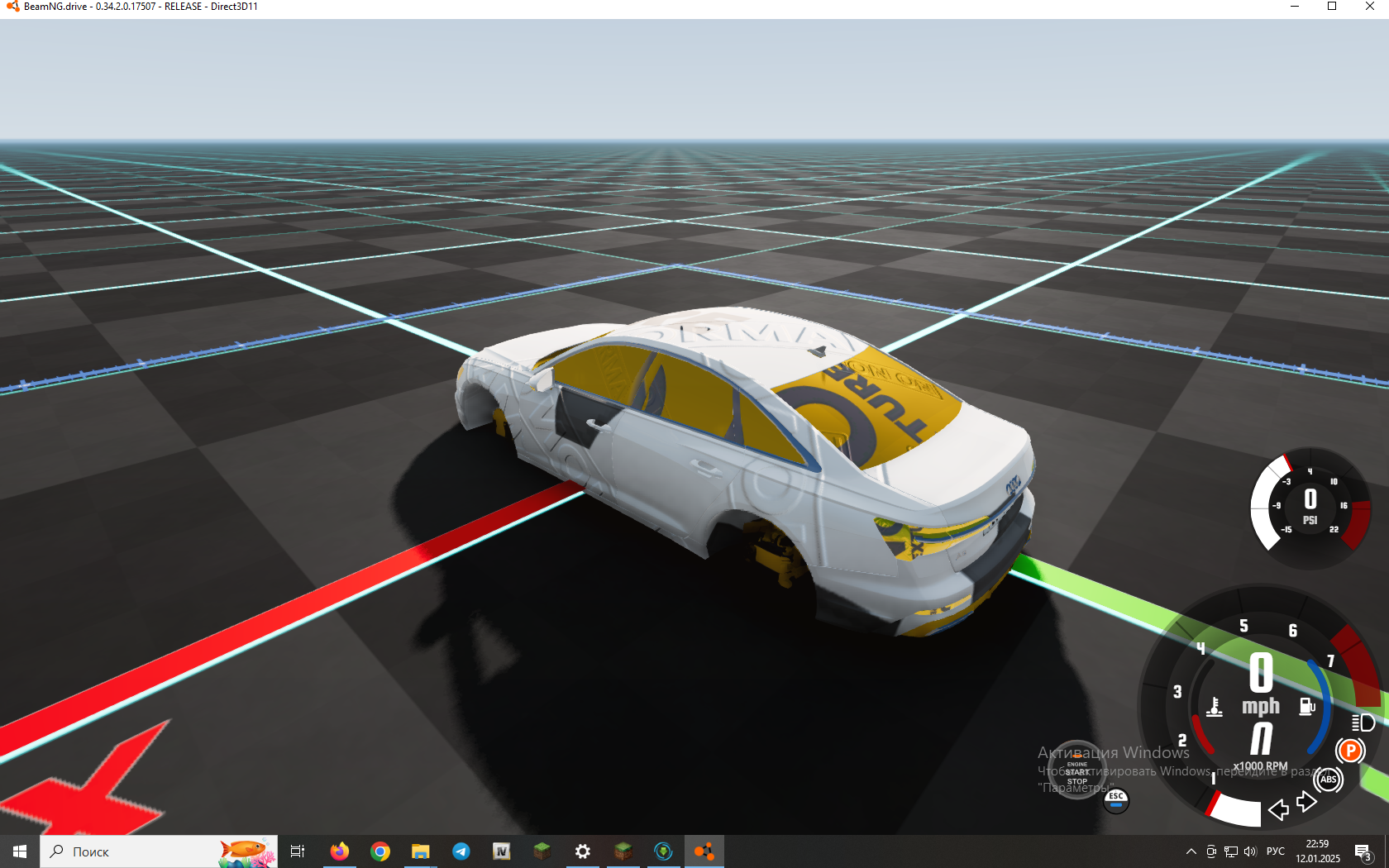Screen dimensions: 1389x868
Task: Open the green download arrow app on taskbar
Action: [x=663, y=851]
